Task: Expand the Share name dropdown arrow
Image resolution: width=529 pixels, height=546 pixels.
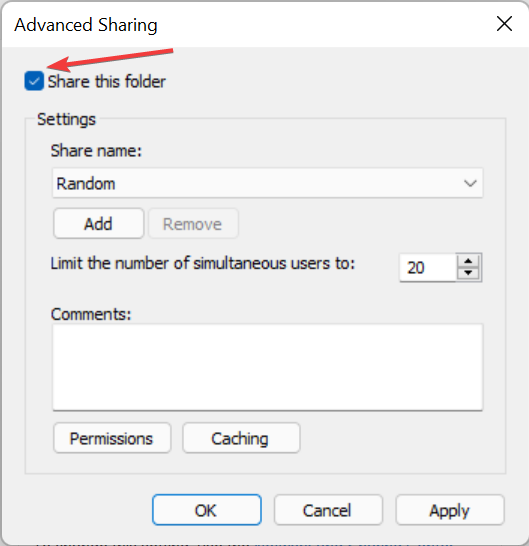Action: pyautogui.click(x=470, y=183)
